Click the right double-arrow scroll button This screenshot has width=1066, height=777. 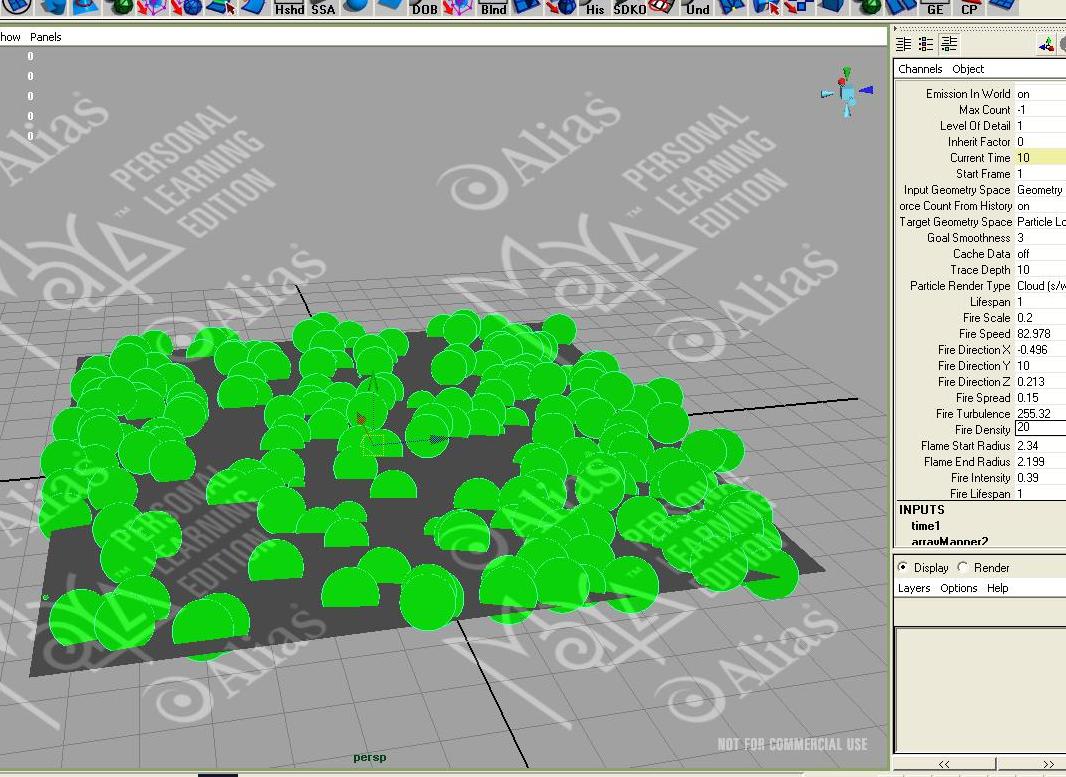[1031, 764]
